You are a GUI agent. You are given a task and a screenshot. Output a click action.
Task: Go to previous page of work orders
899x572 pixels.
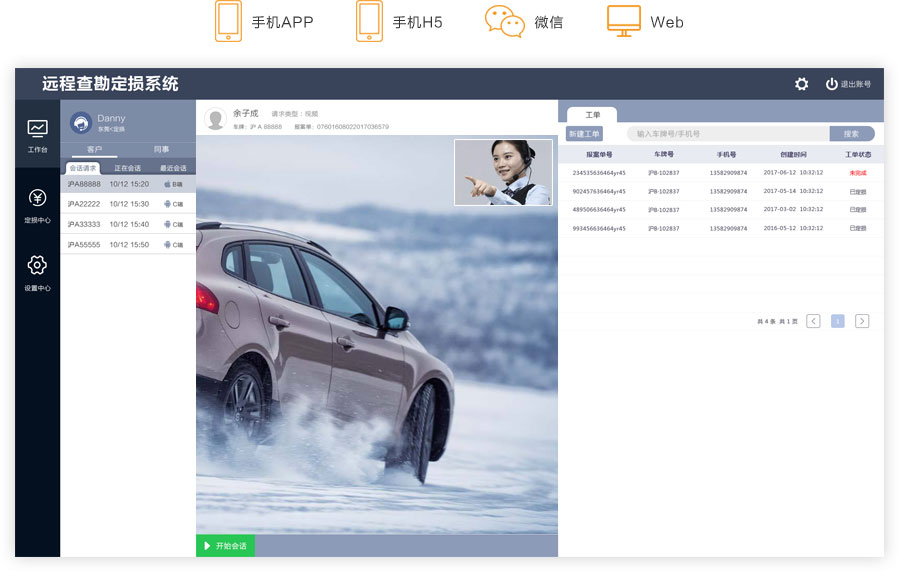(813, 321)
